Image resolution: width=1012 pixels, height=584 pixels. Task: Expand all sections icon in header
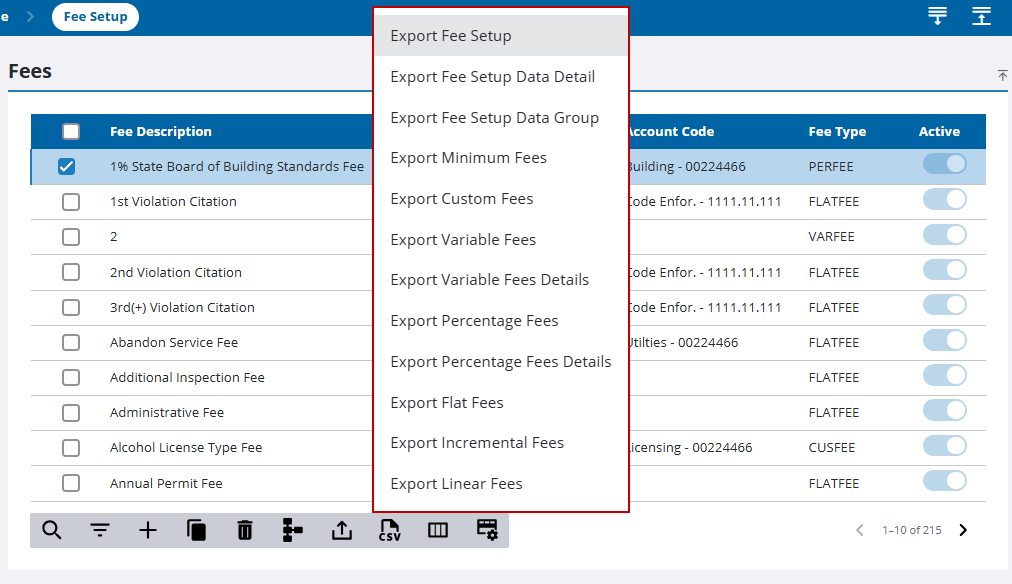(x=937, y=16)
